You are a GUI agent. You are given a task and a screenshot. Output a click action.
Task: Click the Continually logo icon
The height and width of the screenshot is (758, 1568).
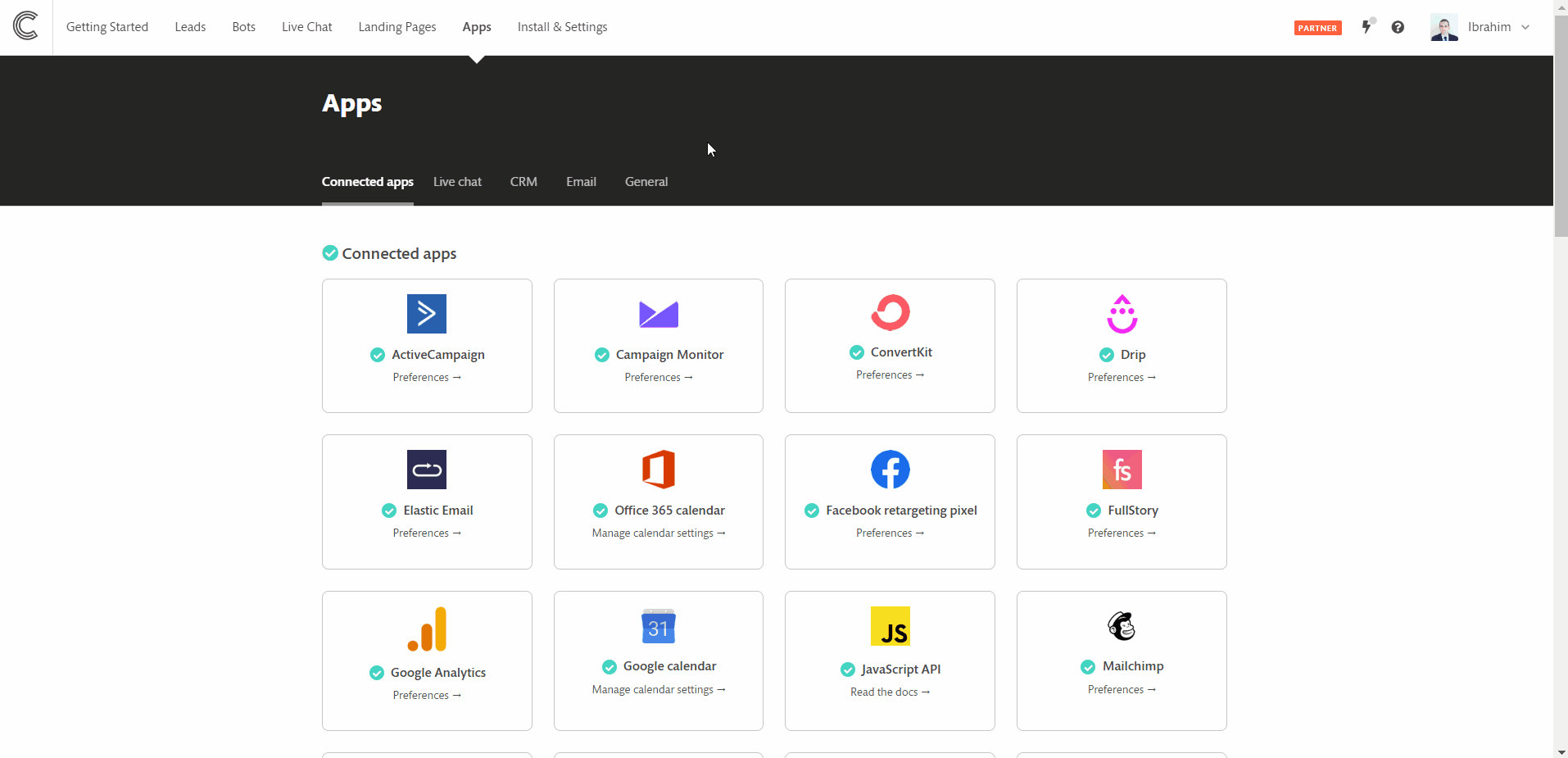(26, 26)
